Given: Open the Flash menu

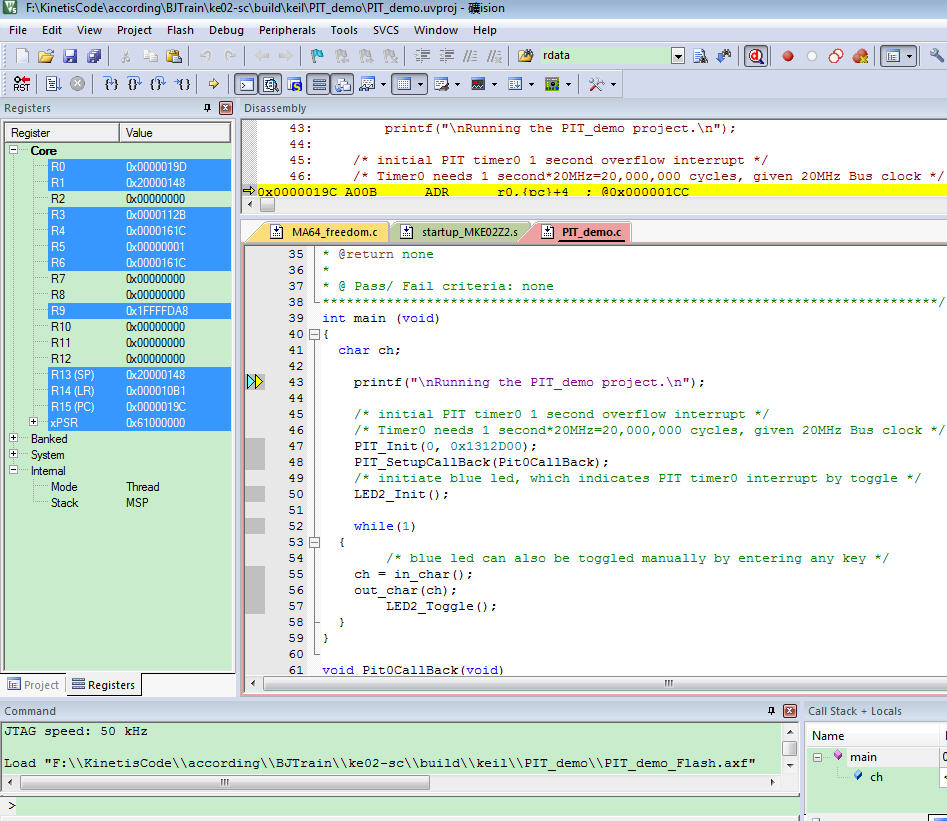Looking at the screenshot, I should click(180, 30).
